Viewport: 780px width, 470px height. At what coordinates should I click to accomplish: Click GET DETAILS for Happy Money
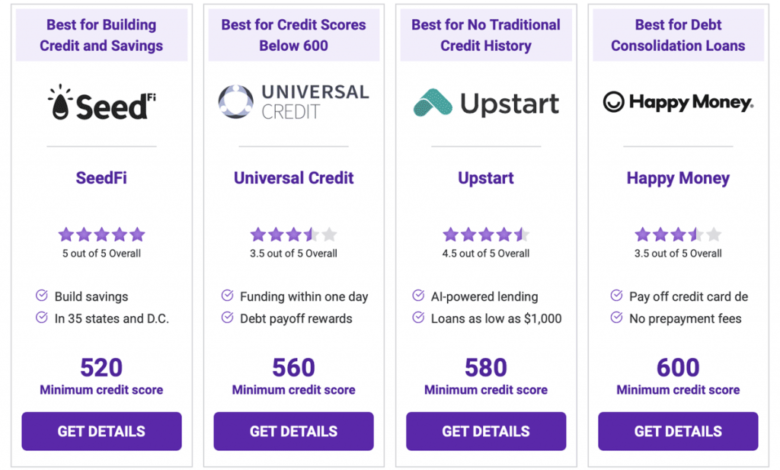pos(678,431)
